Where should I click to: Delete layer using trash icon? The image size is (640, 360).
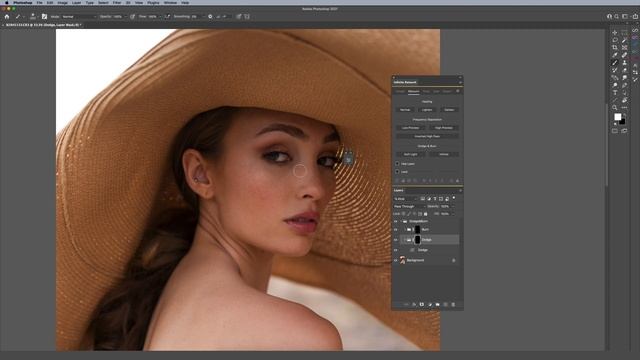click(x=453, y=304)
